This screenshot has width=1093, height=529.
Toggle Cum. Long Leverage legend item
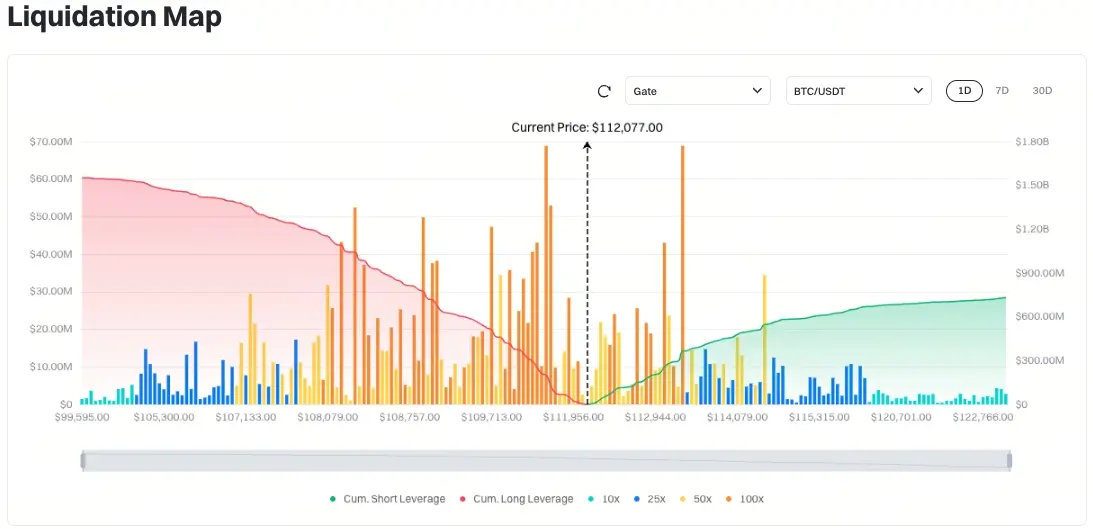tap(517, 499)
